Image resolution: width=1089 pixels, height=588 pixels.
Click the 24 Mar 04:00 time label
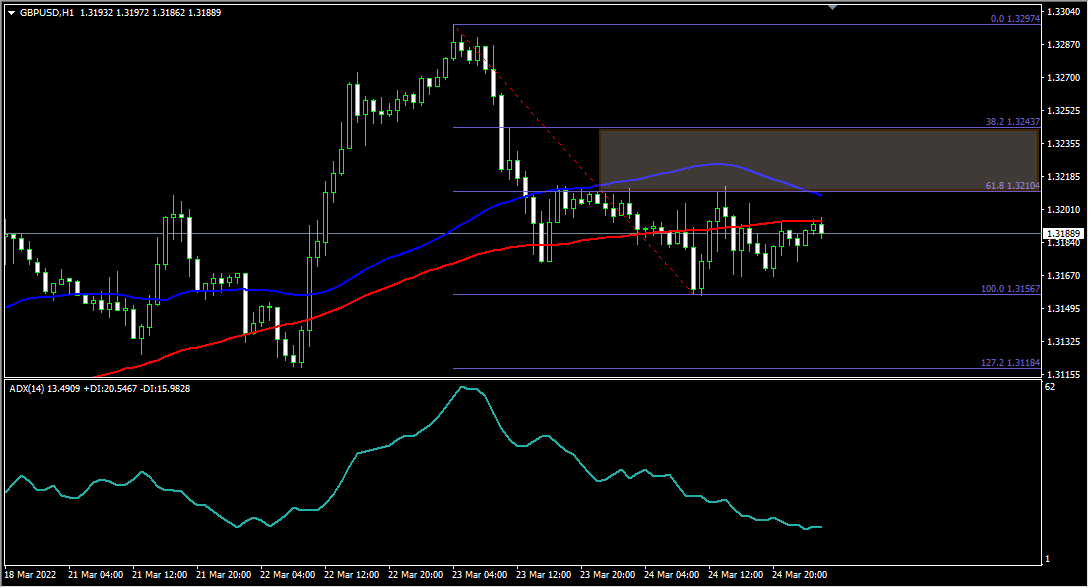(672, 575)
